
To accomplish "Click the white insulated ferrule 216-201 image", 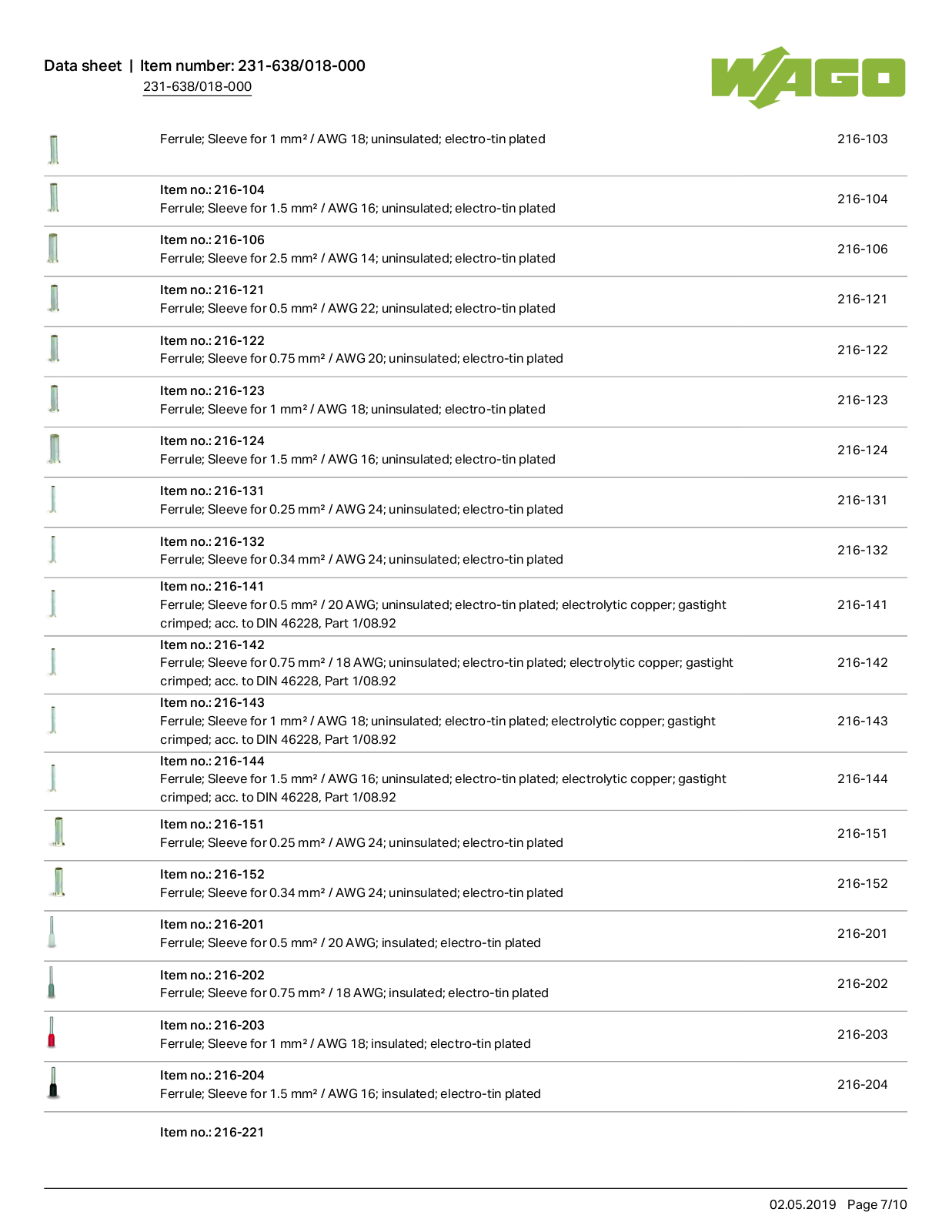I will 52,932.
